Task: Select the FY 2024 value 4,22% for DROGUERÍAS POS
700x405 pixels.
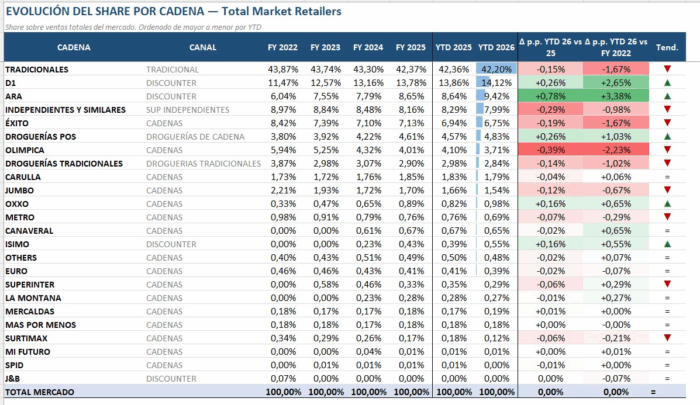Action: point(368,136)
